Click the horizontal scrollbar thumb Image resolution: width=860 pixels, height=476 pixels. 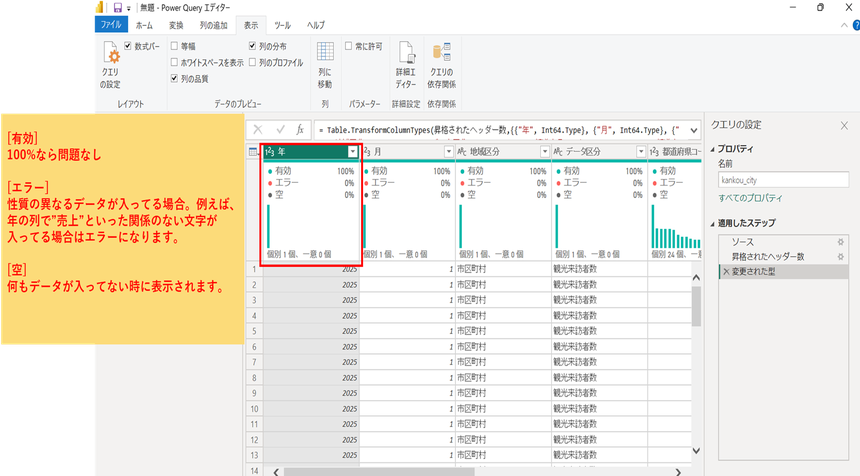coord(378,472)
